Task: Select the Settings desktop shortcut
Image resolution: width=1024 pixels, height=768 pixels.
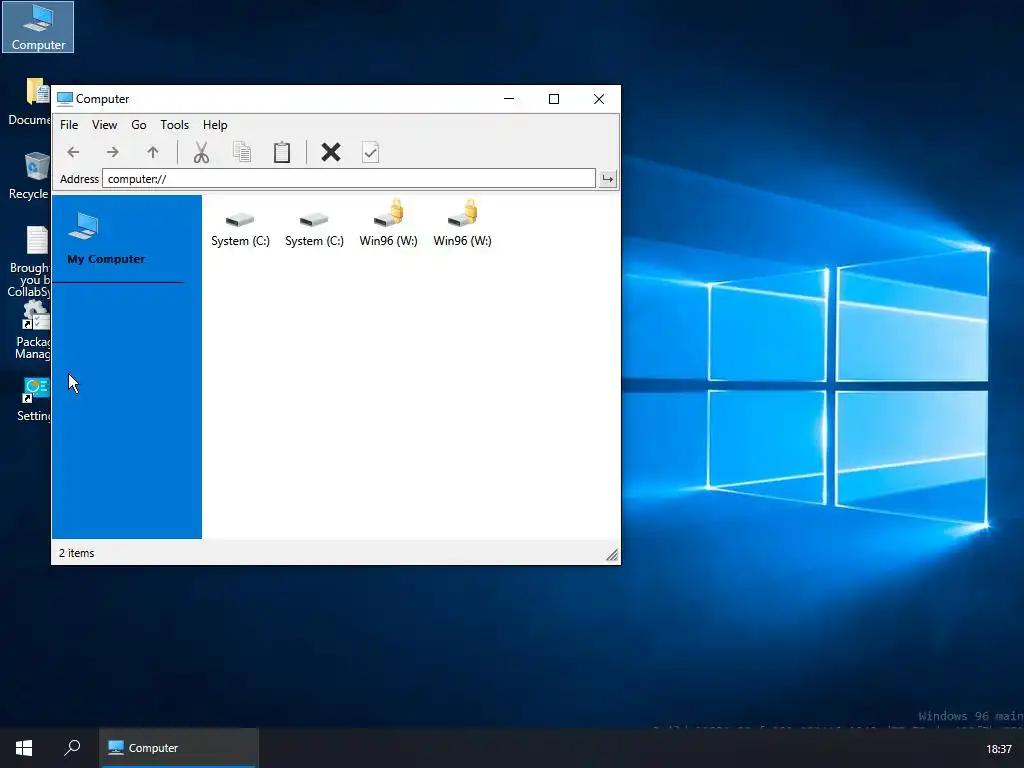Action: point(34,399)
